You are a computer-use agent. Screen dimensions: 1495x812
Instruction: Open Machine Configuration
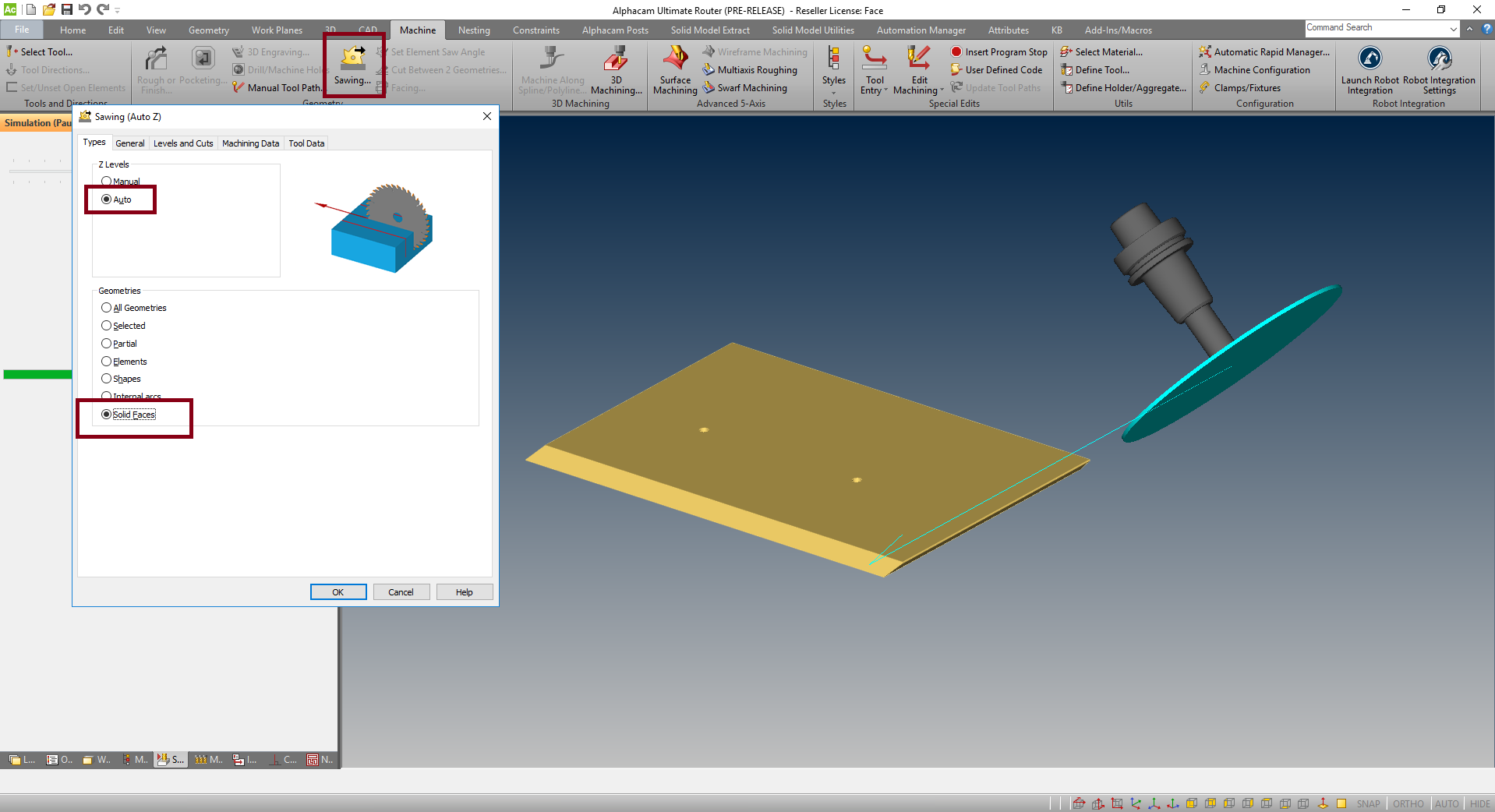click(1254, 69)
